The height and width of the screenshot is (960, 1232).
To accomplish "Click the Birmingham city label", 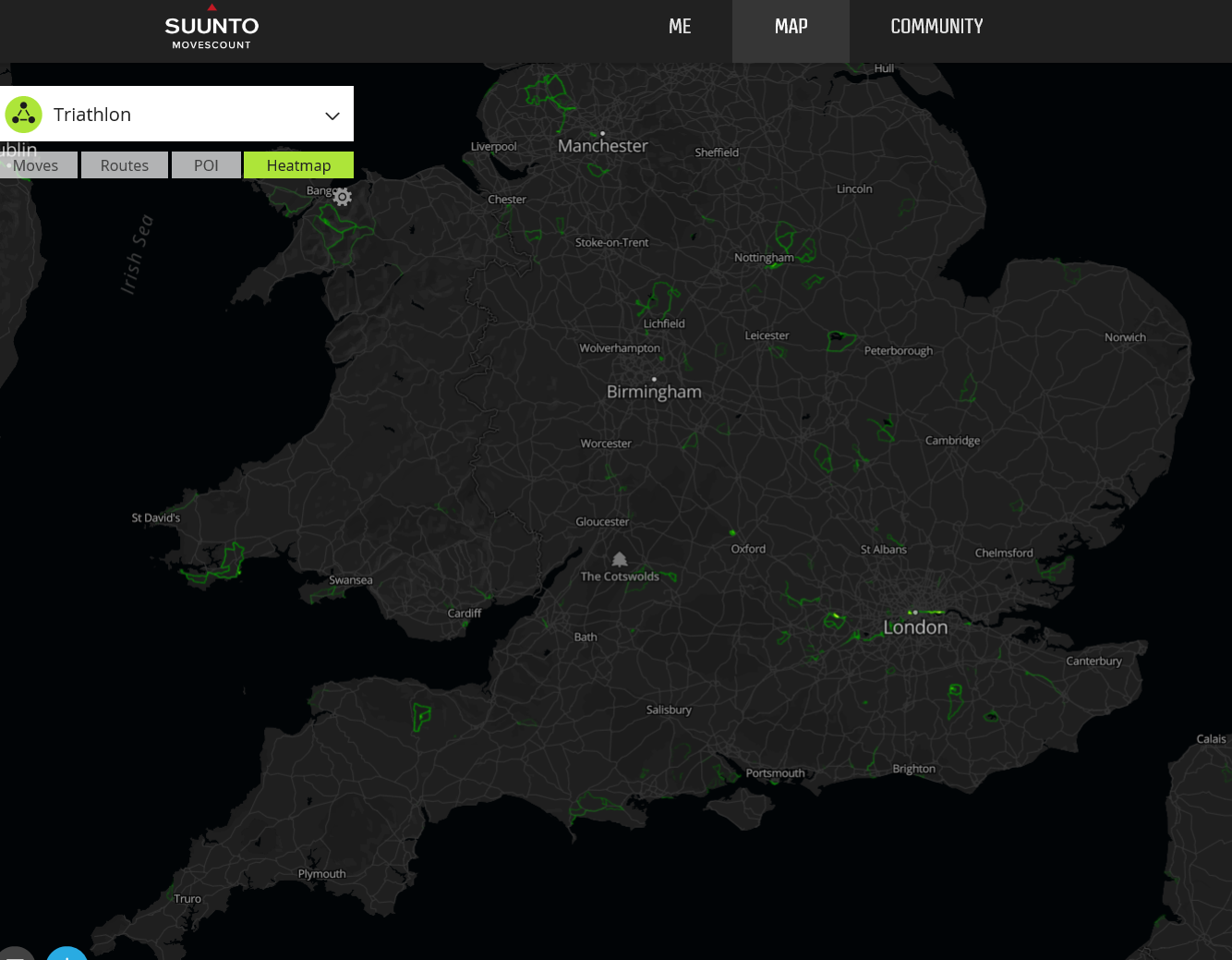I will [x=654, y=392].
